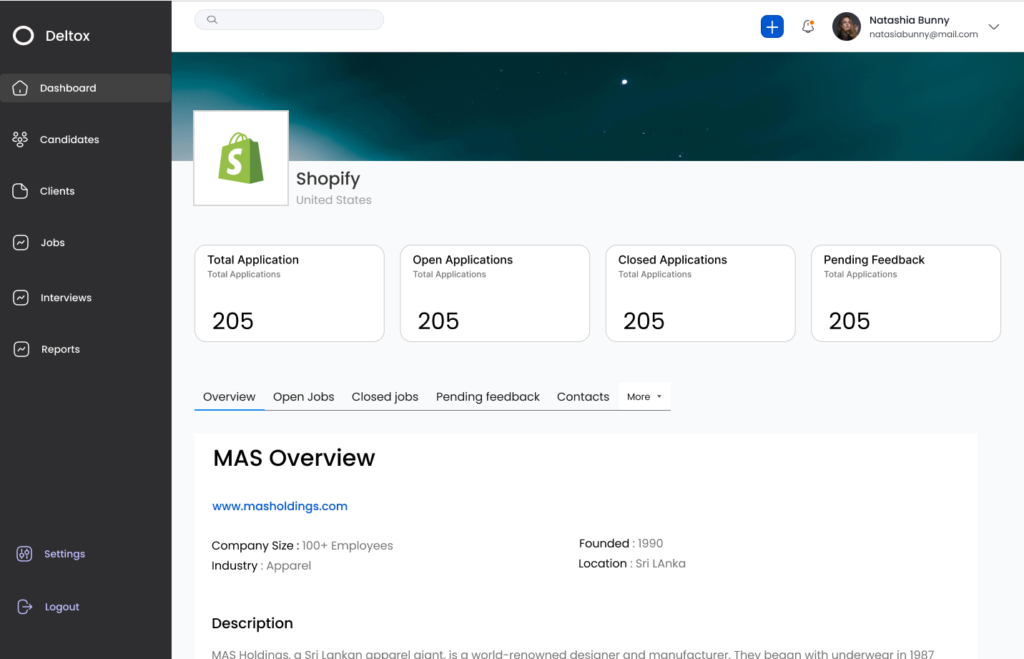Click the Clients document icon

20,191
